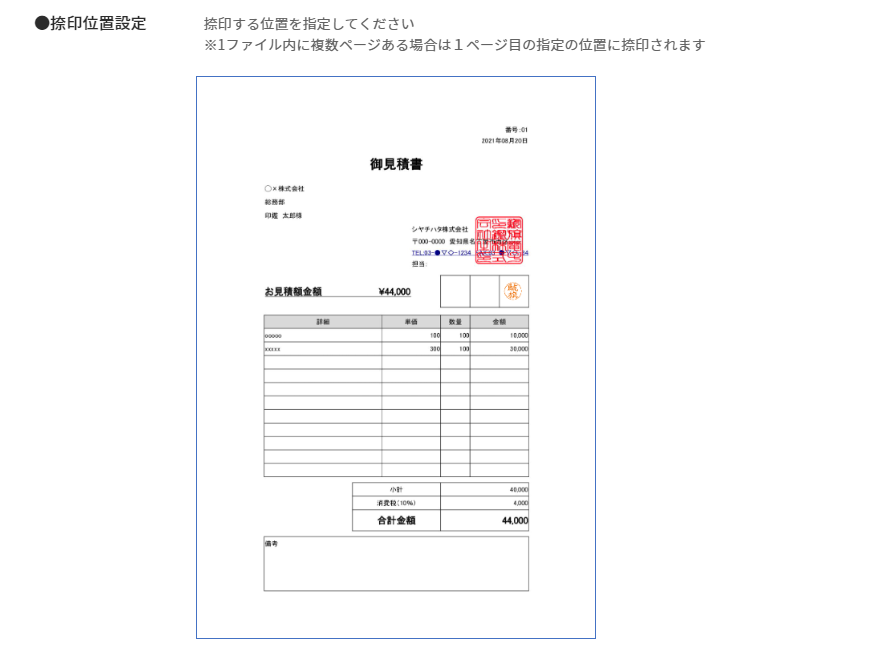The height and width of the screenshot is (652, 885).
Task: Click the ○×株式会社 recipient name
Action: [284, 189]
